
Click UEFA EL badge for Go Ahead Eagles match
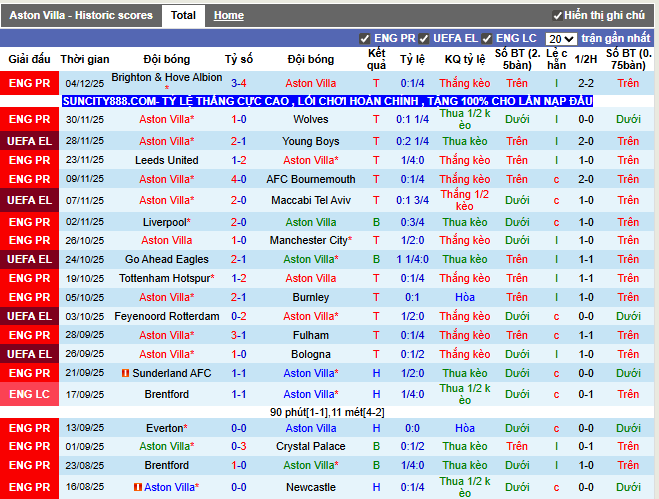coord(29,259)
